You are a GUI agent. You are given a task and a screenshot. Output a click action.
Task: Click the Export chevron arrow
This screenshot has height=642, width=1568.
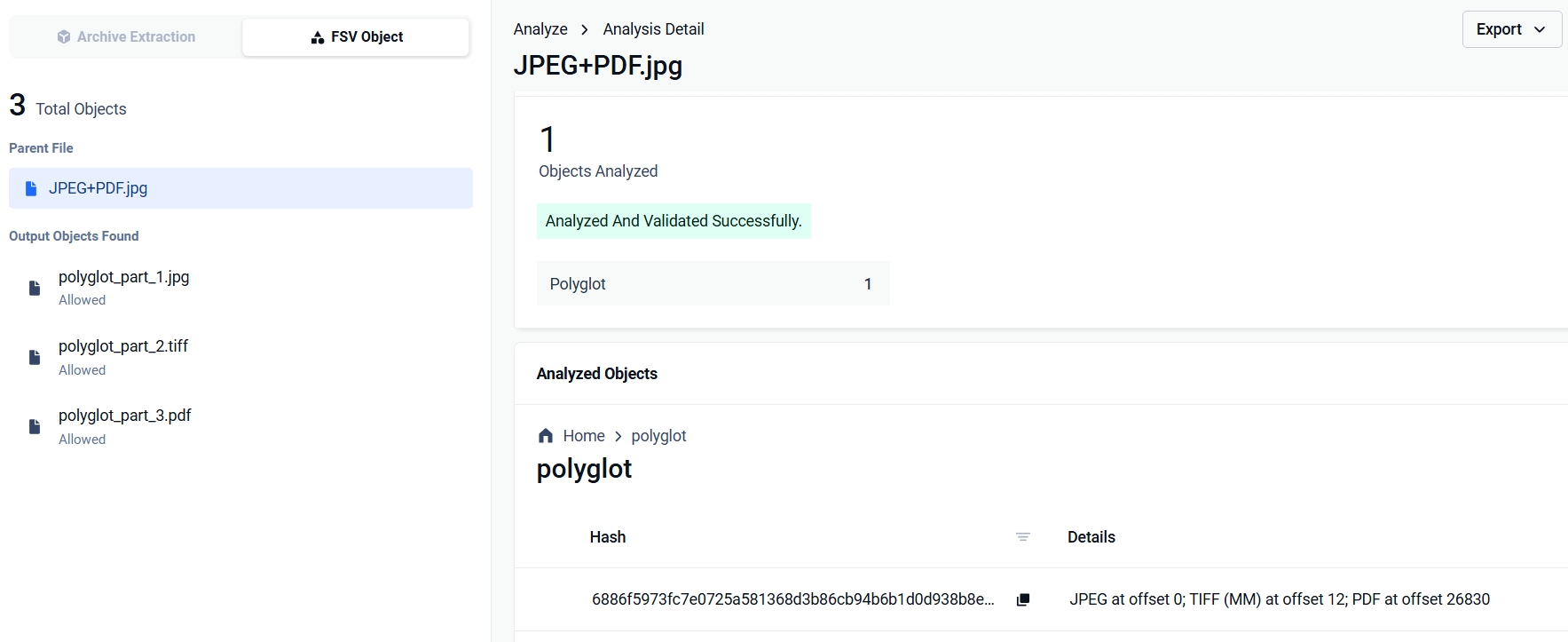click(1540, 29)
